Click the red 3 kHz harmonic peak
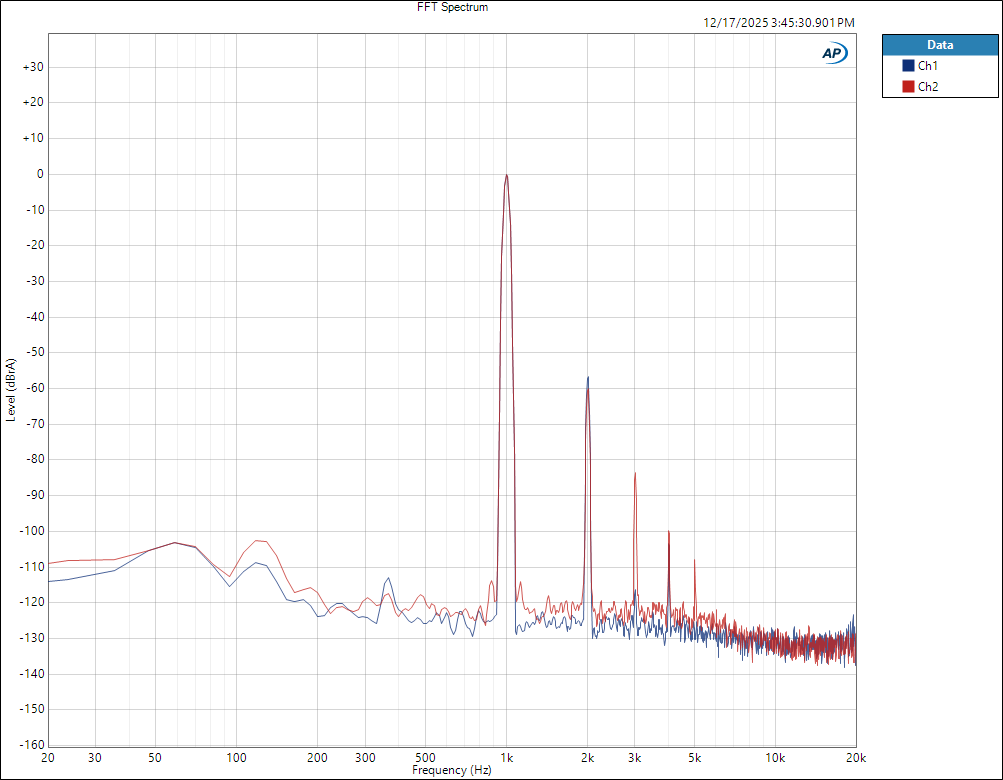 (x=635, y=475)
